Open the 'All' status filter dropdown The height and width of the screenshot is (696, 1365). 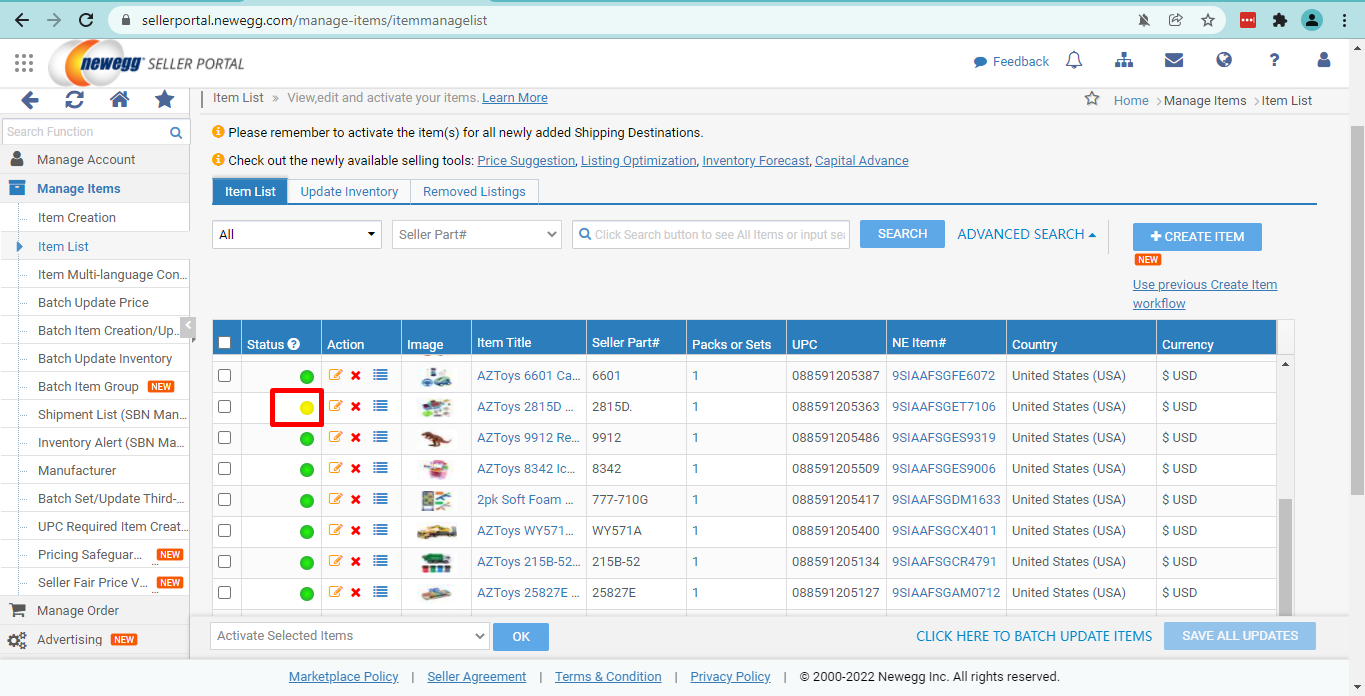coord(297,234)
